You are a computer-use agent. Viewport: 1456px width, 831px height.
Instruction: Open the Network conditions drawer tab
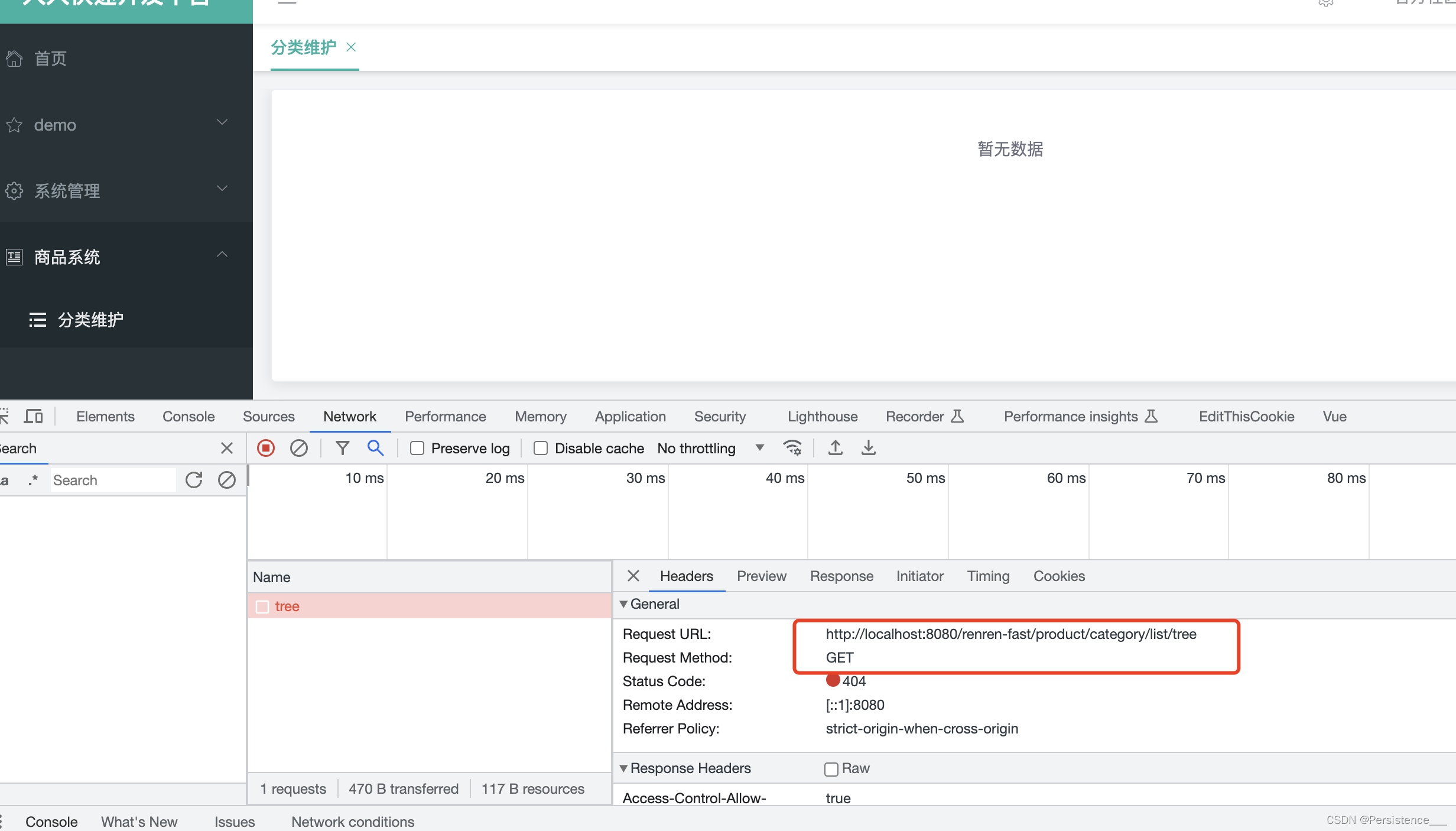[x=353, y=821]
